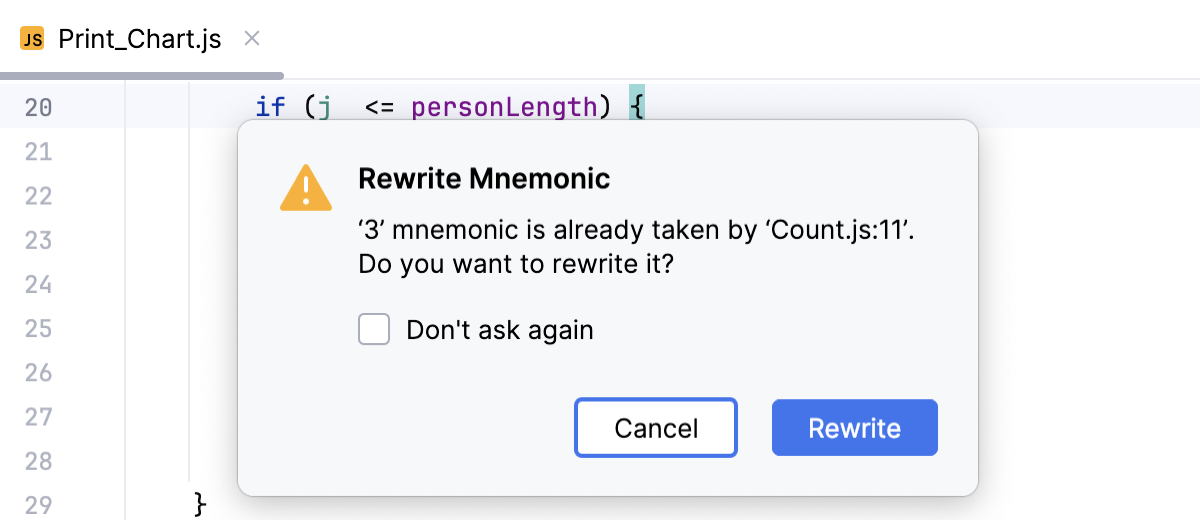Click the yellow warning triangle icon

(x=306, y=187)
